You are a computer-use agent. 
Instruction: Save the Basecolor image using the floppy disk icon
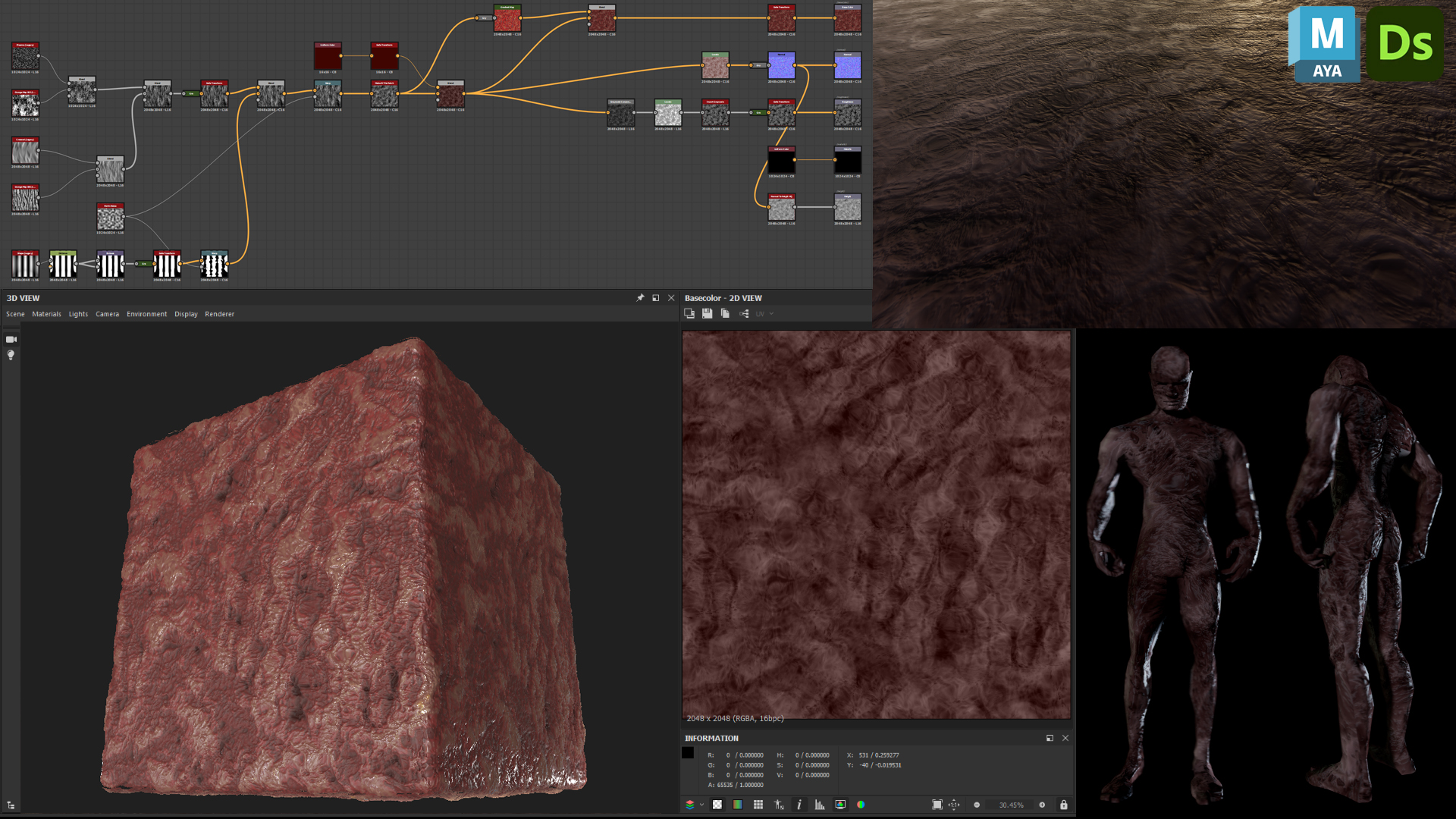[708, 313]
